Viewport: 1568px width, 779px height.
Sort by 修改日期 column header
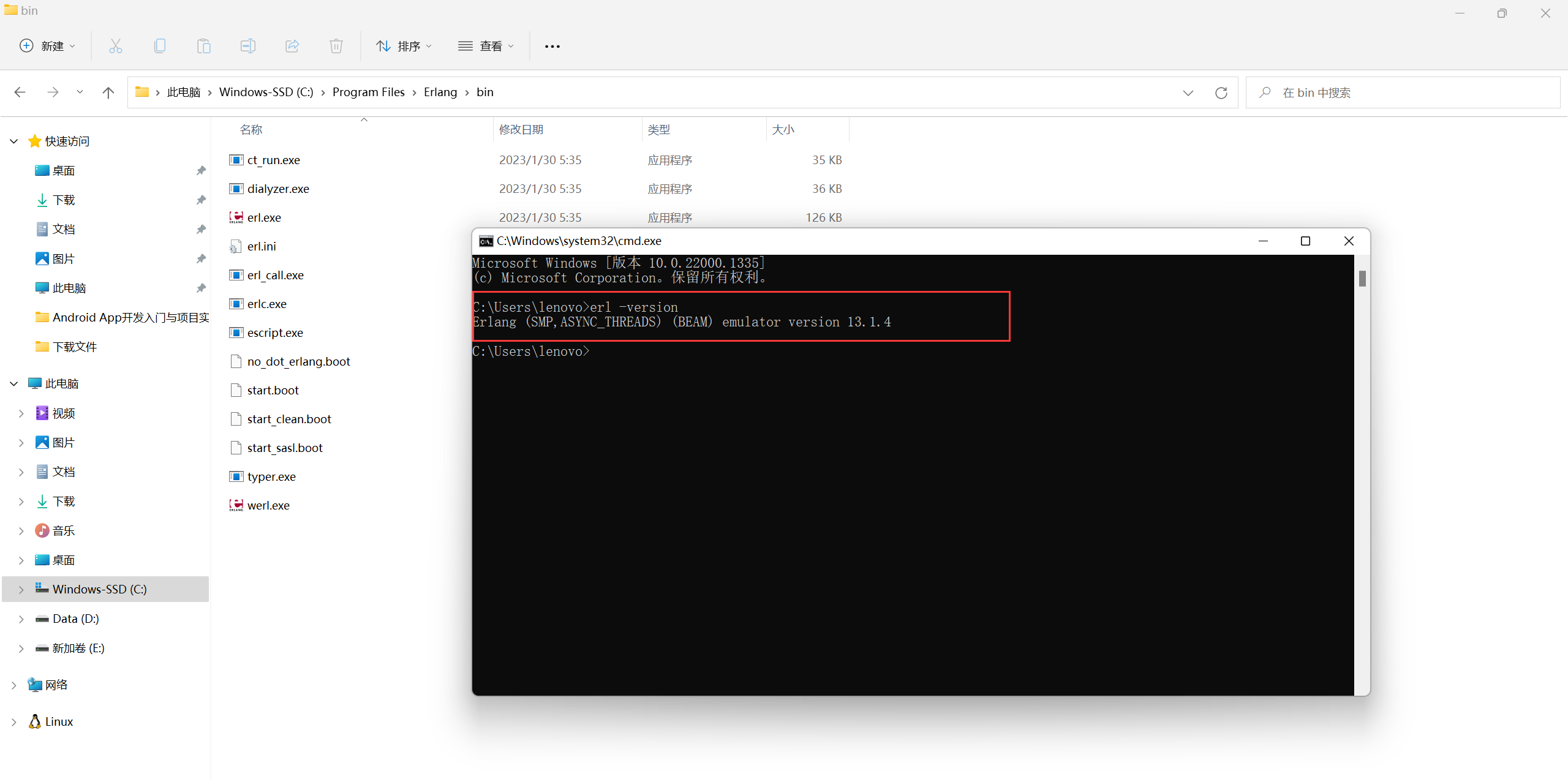pos(521,130)
